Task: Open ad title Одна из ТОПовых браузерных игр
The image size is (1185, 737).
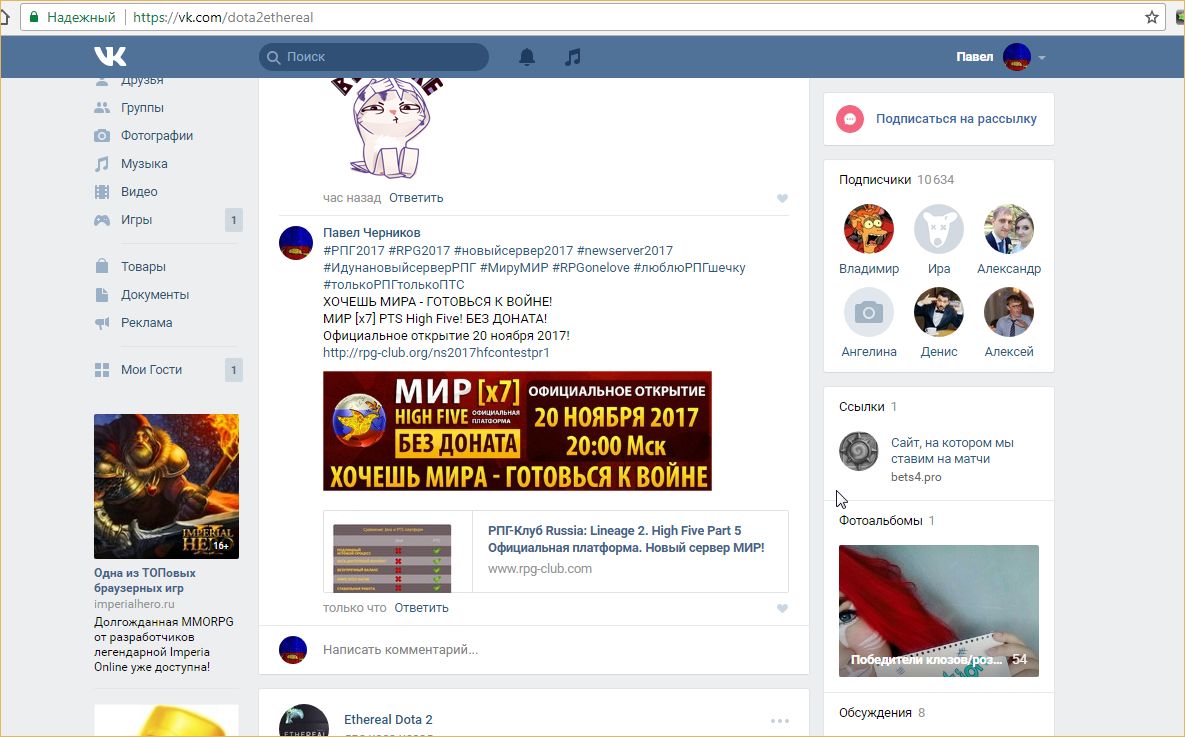Action: coord(144,581)
